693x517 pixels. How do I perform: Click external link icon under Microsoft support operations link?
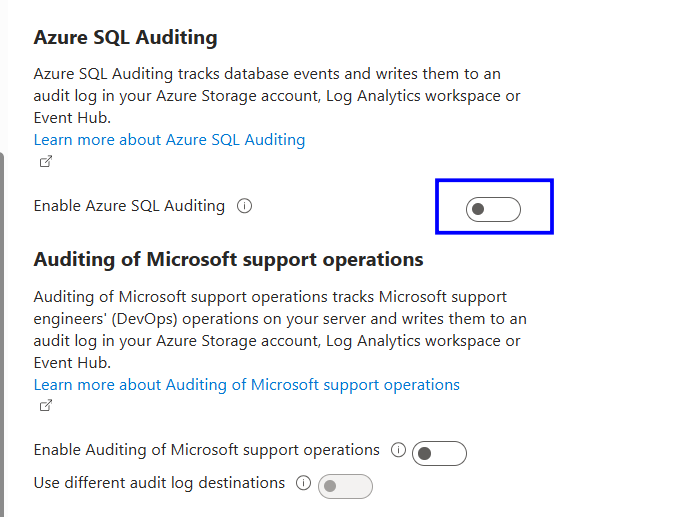coord(46,405)
